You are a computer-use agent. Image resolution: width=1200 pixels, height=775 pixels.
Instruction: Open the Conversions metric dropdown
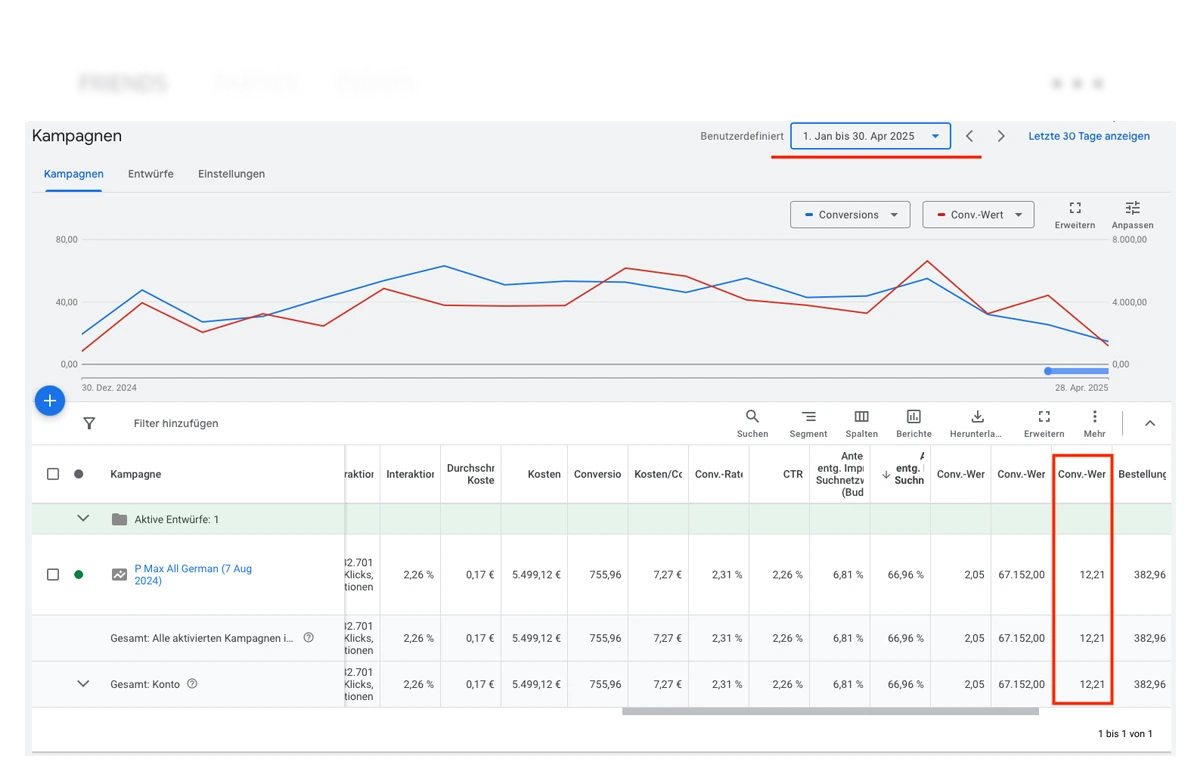click(850, 215)
